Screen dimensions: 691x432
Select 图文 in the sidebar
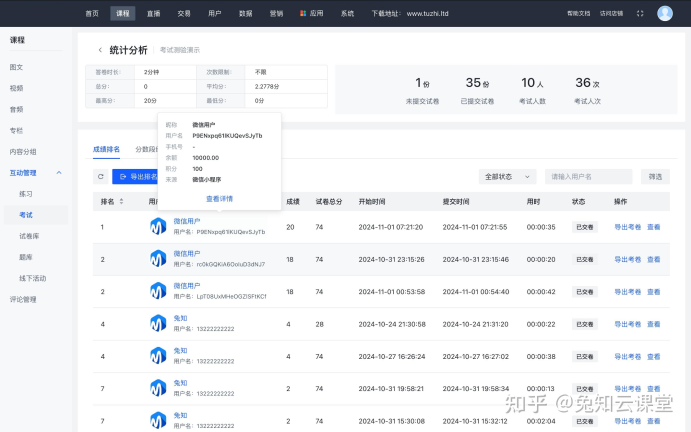coord(16,67)
